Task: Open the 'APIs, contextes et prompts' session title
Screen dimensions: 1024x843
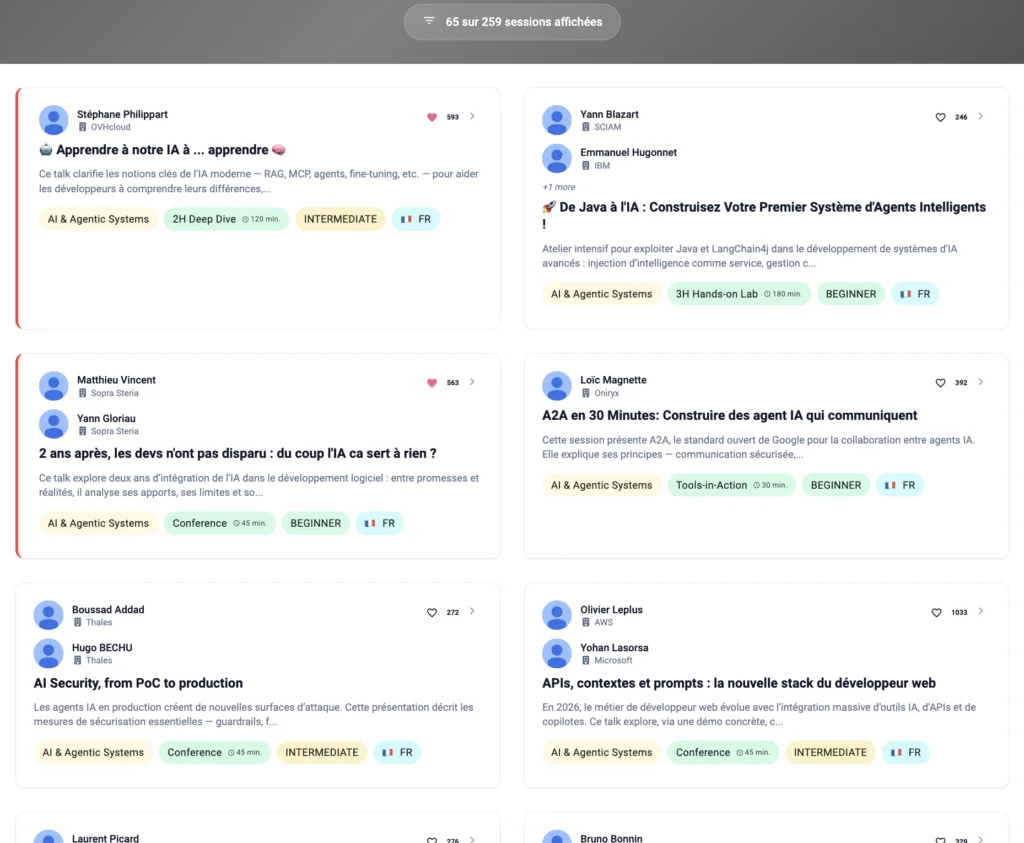Action: click(739, 683)
